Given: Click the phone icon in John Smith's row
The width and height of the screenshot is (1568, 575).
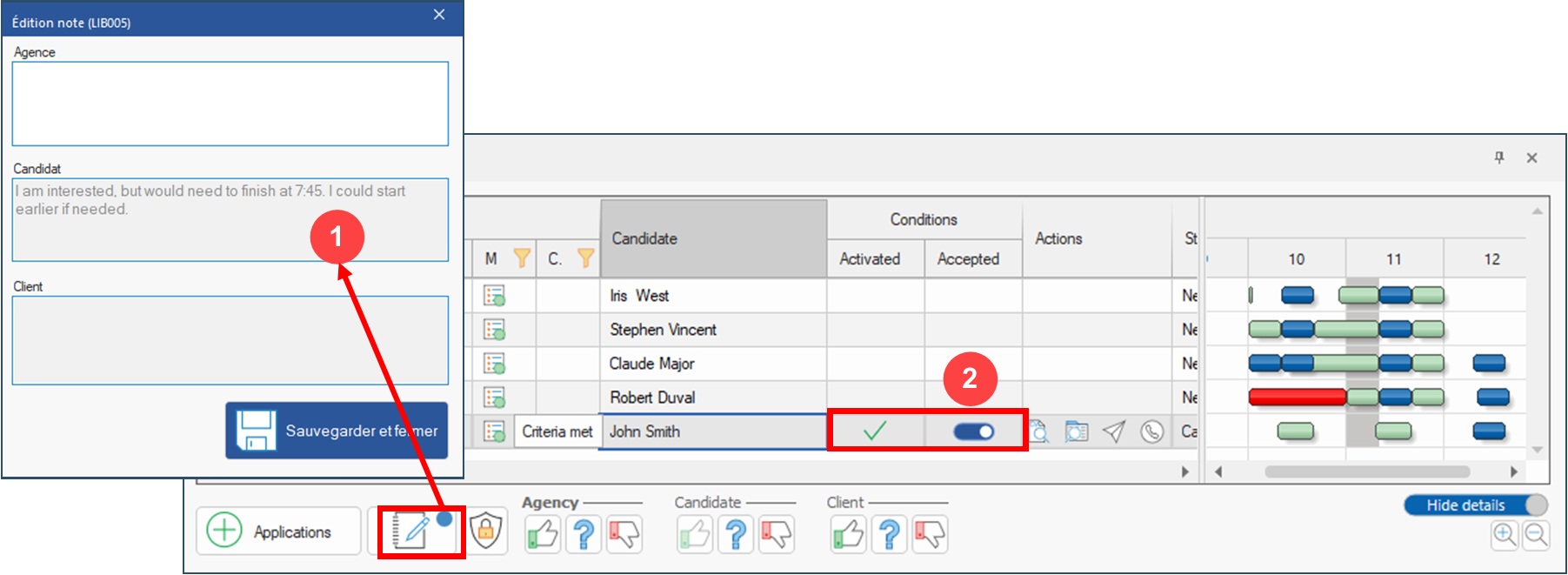Looking at the screenshot, I should [x=1151, y=431].
